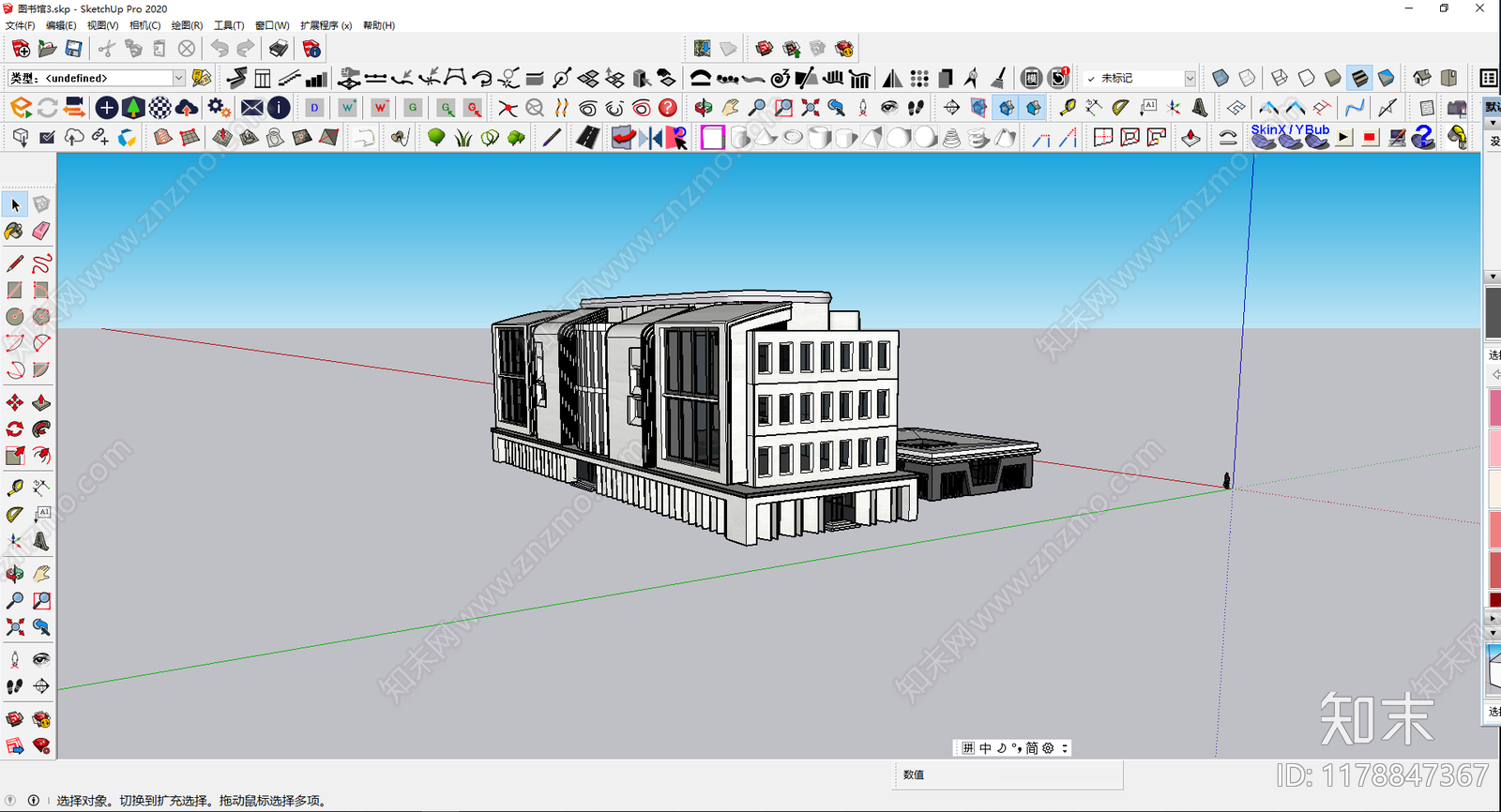Click the Model Info icon

point(311,49)
